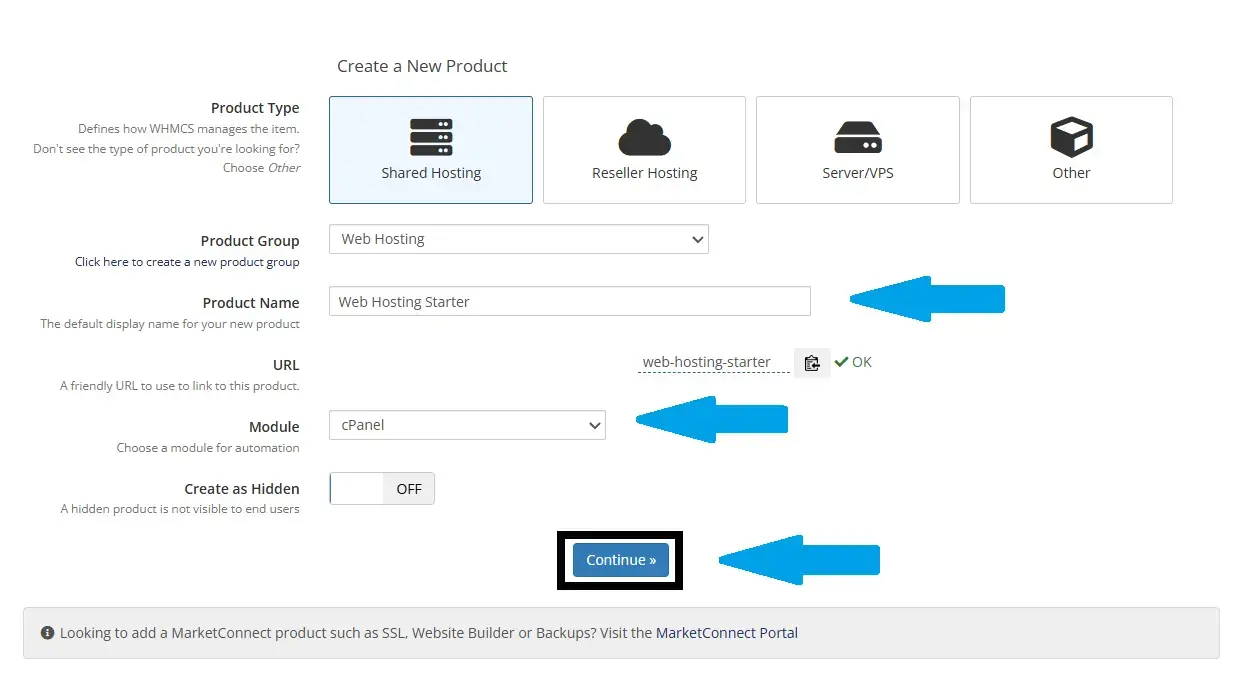Click the Server/VPS text label

(857, 173)
